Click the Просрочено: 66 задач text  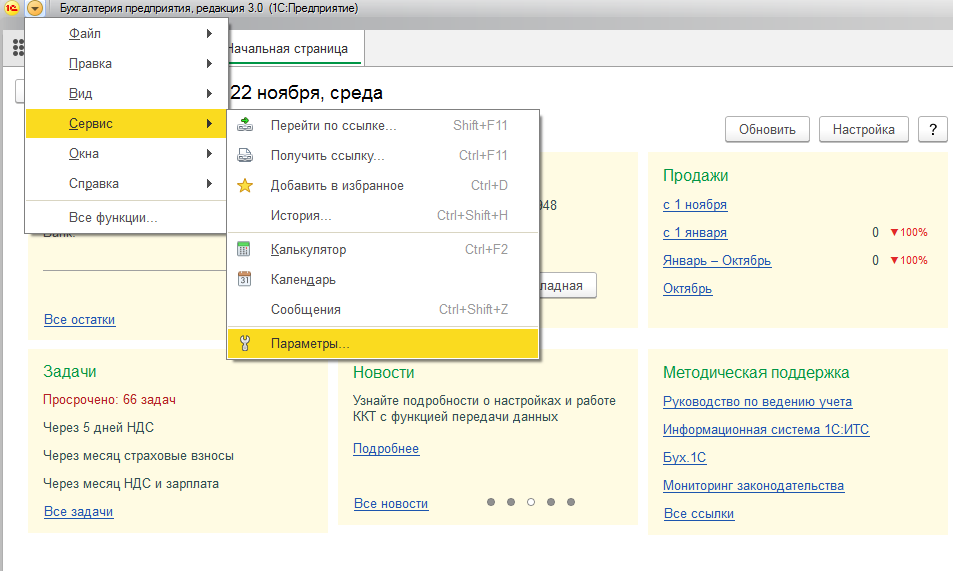coord(109,400)
